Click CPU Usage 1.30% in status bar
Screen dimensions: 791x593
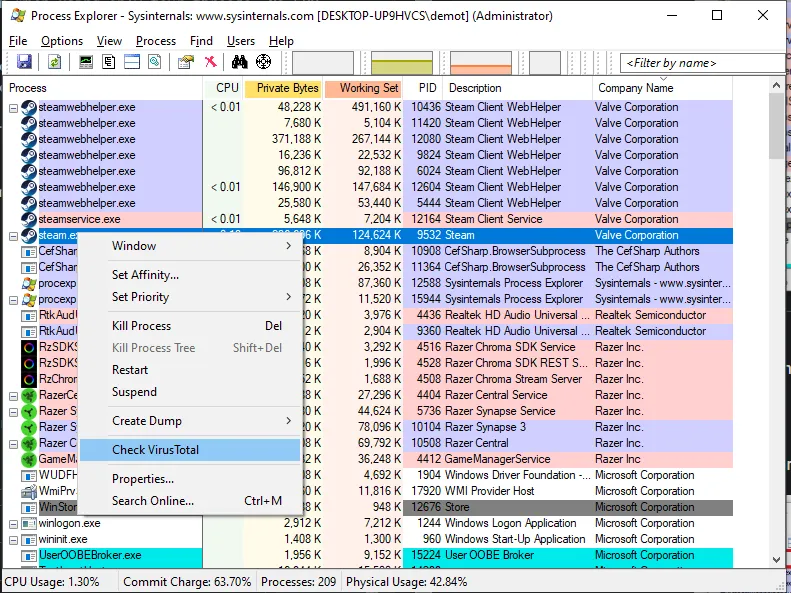[x=52, y=582]
